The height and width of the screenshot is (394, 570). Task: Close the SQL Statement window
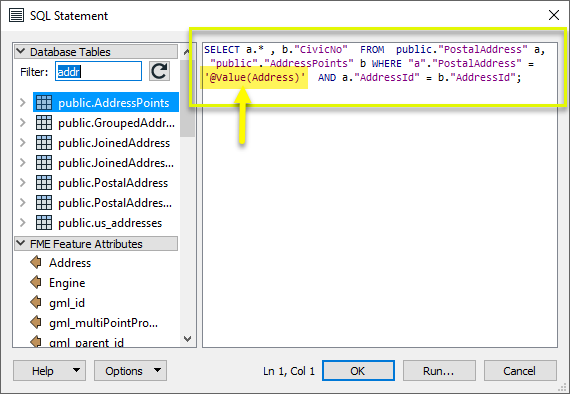(x=554, y=15)
